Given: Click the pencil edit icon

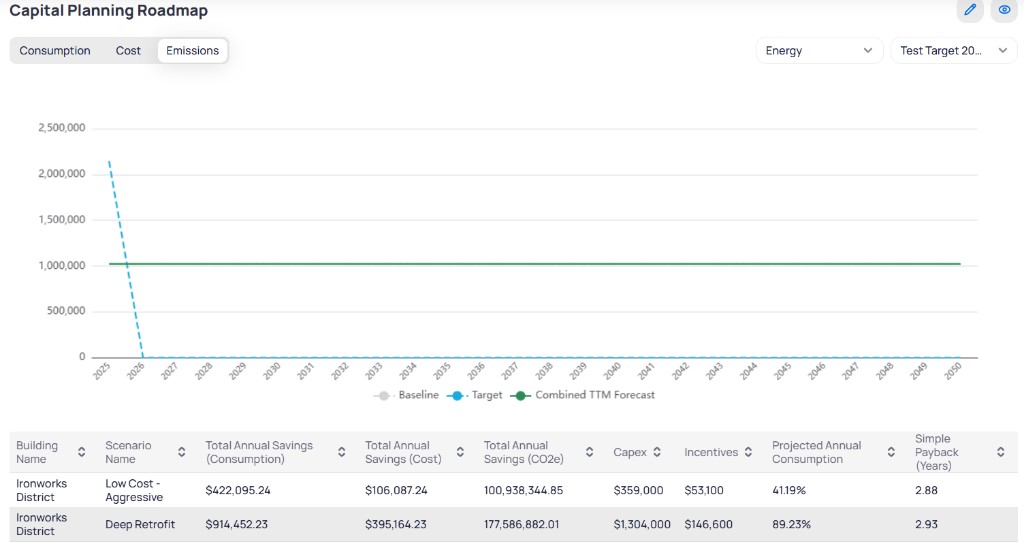Looking at the screenshot, I should tap(970, 10).
